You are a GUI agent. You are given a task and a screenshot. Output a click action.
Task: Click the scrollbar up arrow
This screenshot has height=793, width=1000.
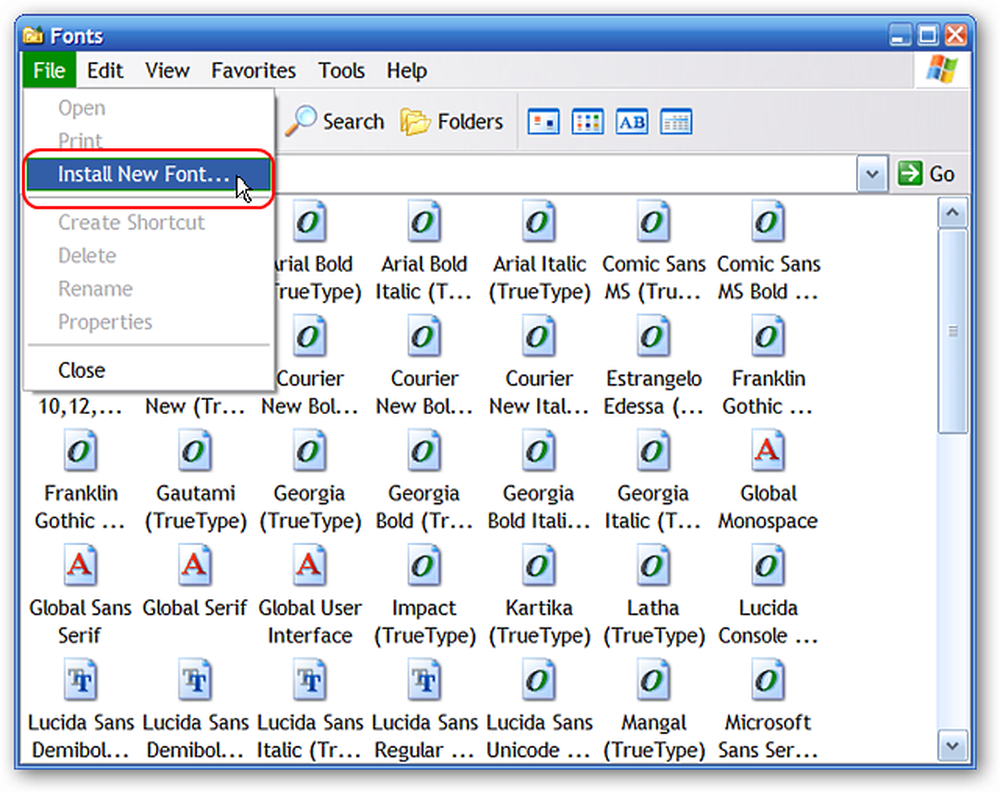953,212
